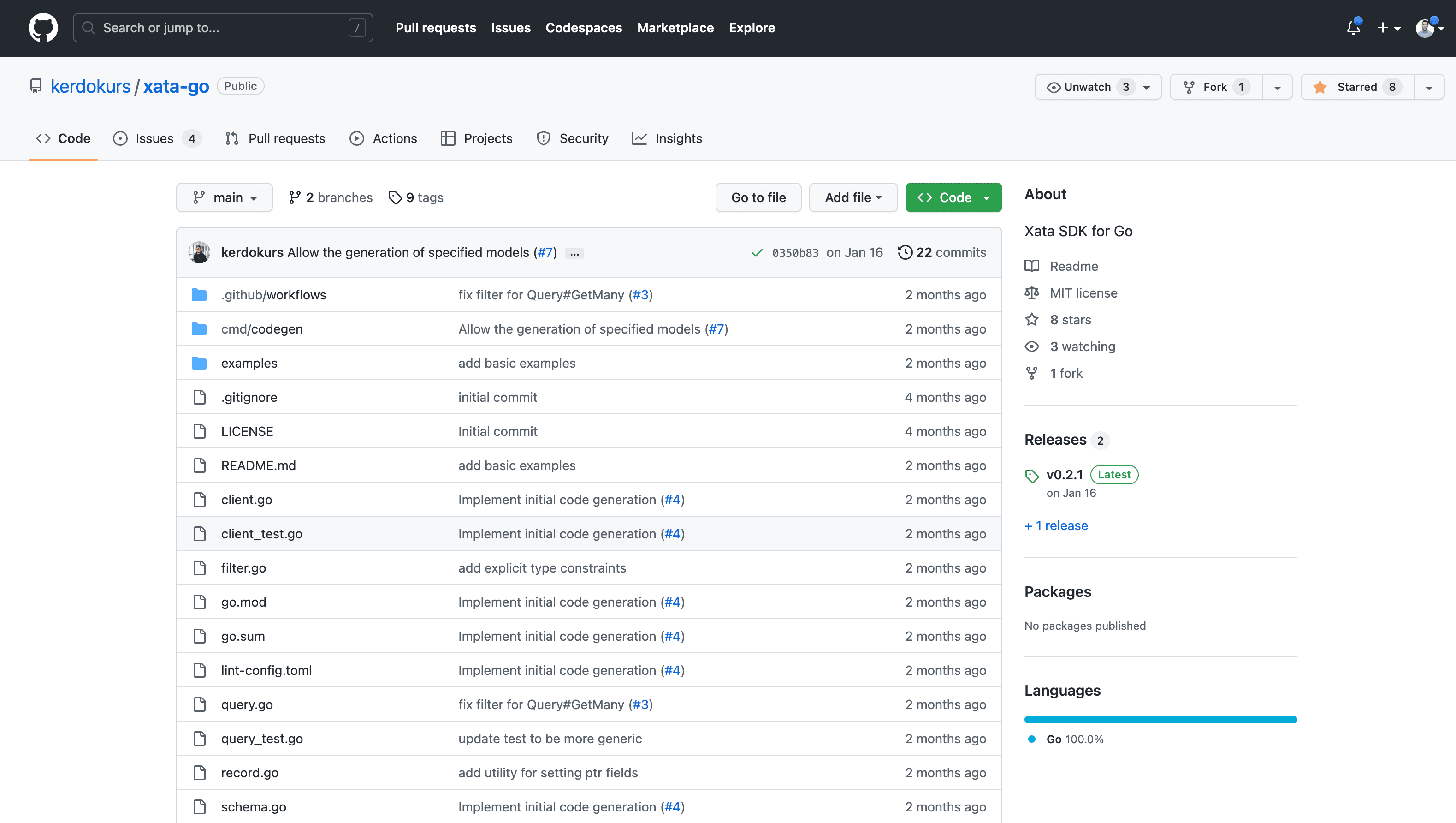The width and height of the screenshot is (1456, 823).
Task: Switch to the Code tab
Action: pyautogui.click(x=63, y=138)
